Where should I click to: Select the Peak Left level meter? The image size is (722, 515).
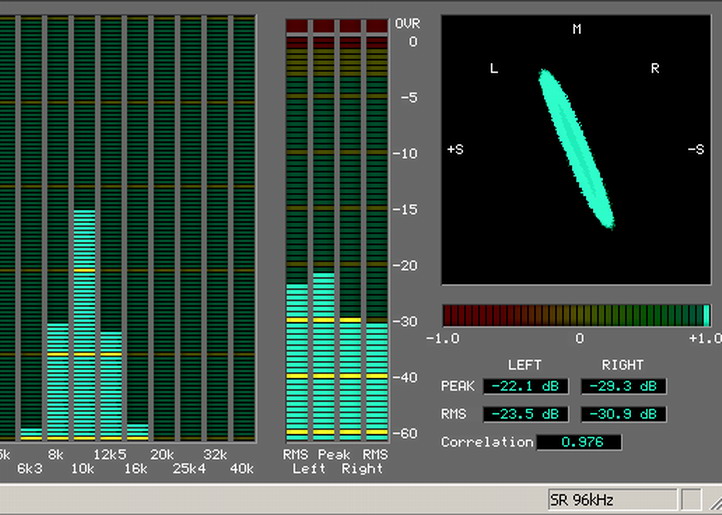tap(323, 355)
